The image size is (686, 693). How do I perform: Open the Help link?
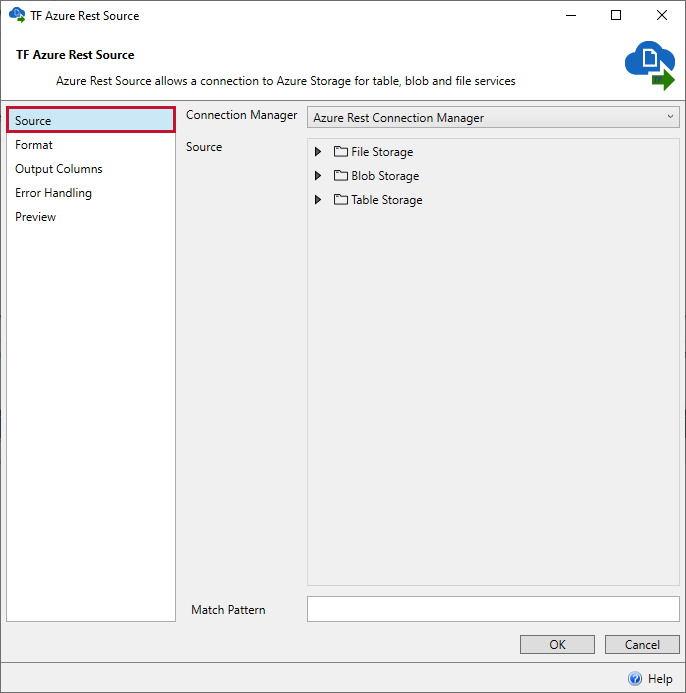[660, 678]
